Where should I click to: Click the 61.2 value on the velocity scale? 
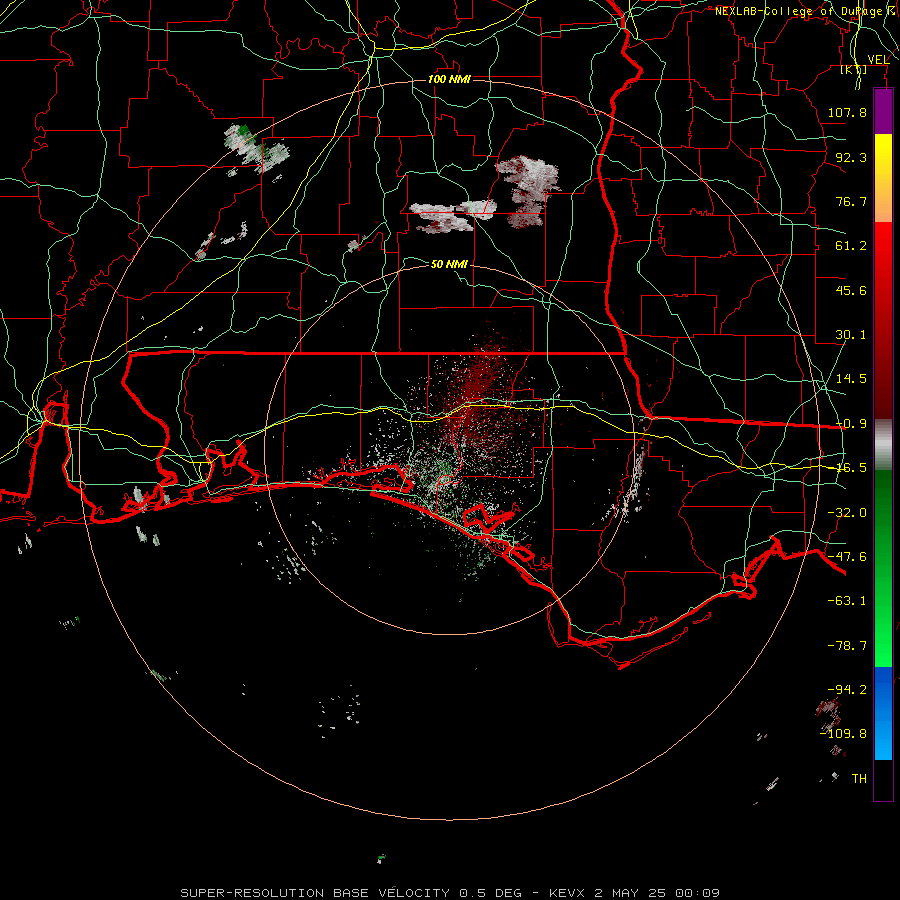[851, 246]
